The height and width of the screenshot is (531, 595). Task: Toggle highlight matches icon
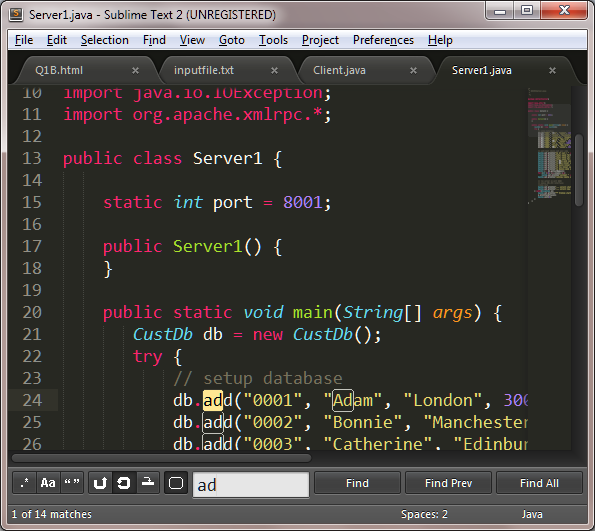[x=176, y=483]
